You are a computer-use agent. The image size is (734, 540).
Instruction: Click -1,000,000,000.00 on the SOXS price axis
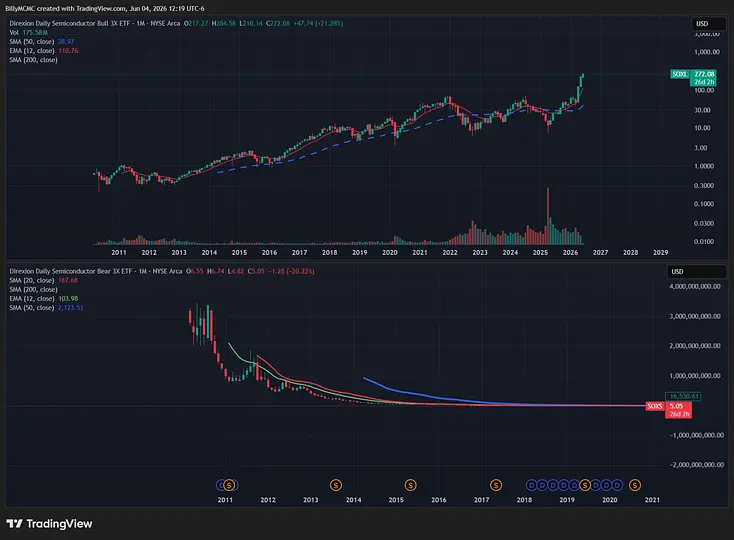coord(697,435)
